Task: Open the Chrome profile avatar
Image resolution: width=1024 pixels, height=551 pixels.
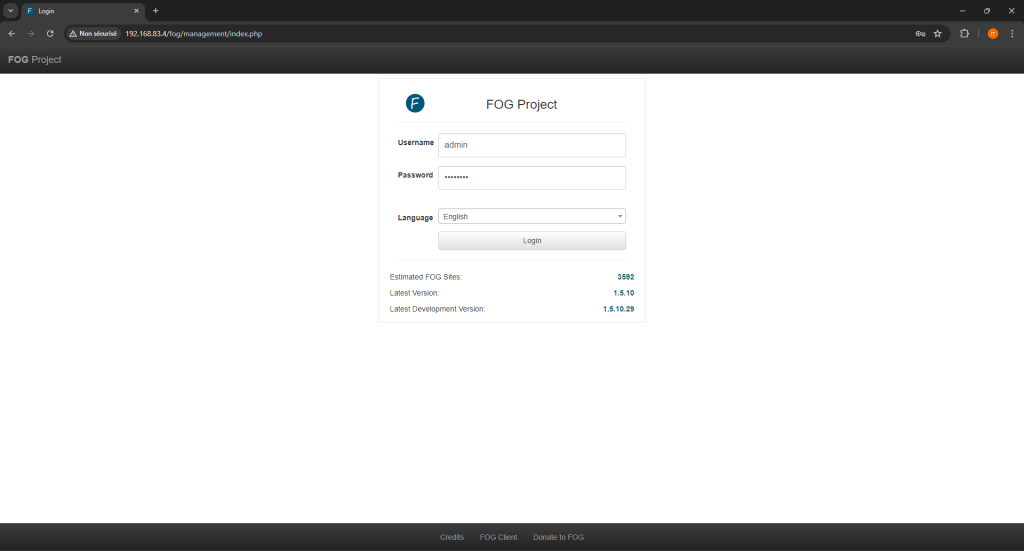Action: pyautogui.click(x=992, y=33)
